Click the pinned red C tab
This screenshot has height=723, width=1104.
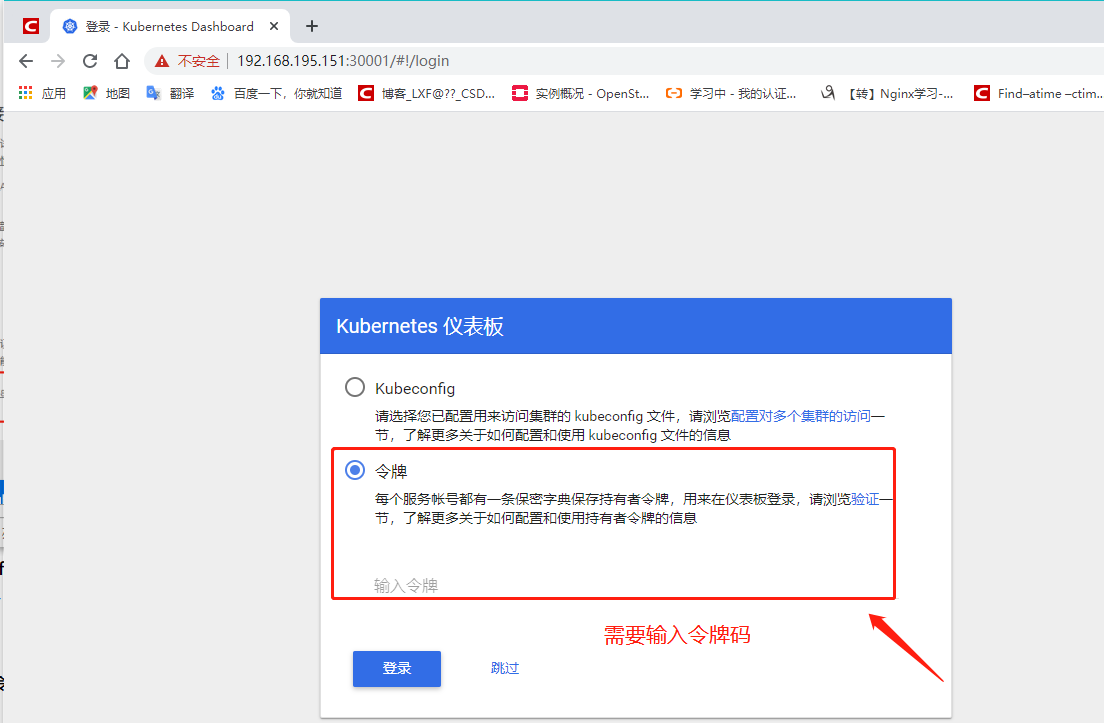[x=30, y=26]
